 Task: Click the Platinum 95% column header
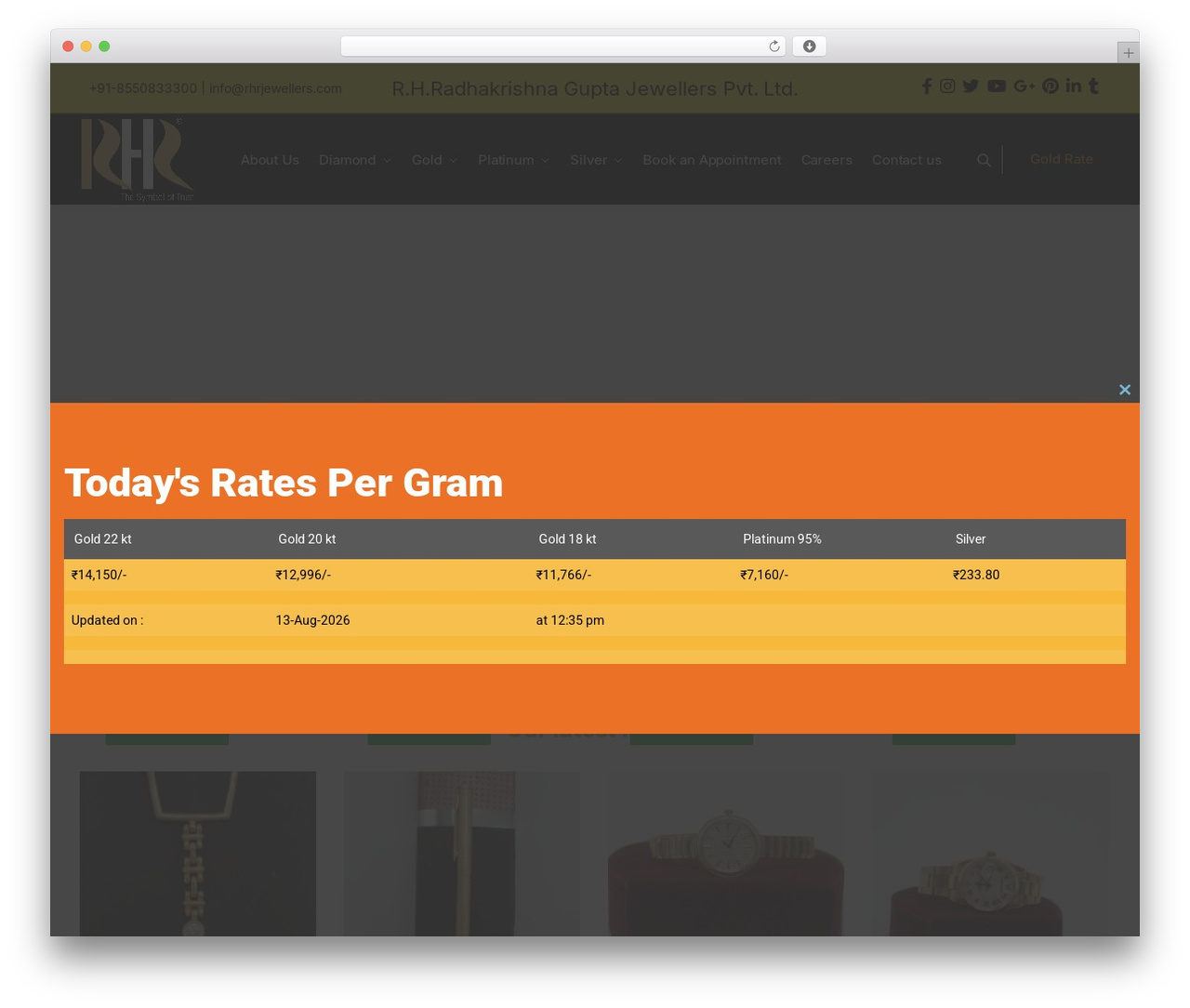coord(782,539)
